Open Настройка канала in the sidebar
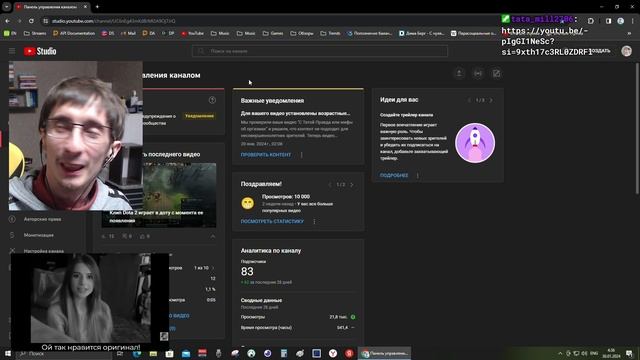 (x=44, y=251)
